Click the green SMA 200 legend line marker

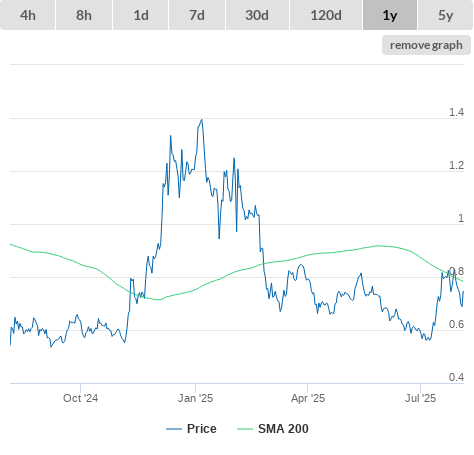tap(245, 429)
